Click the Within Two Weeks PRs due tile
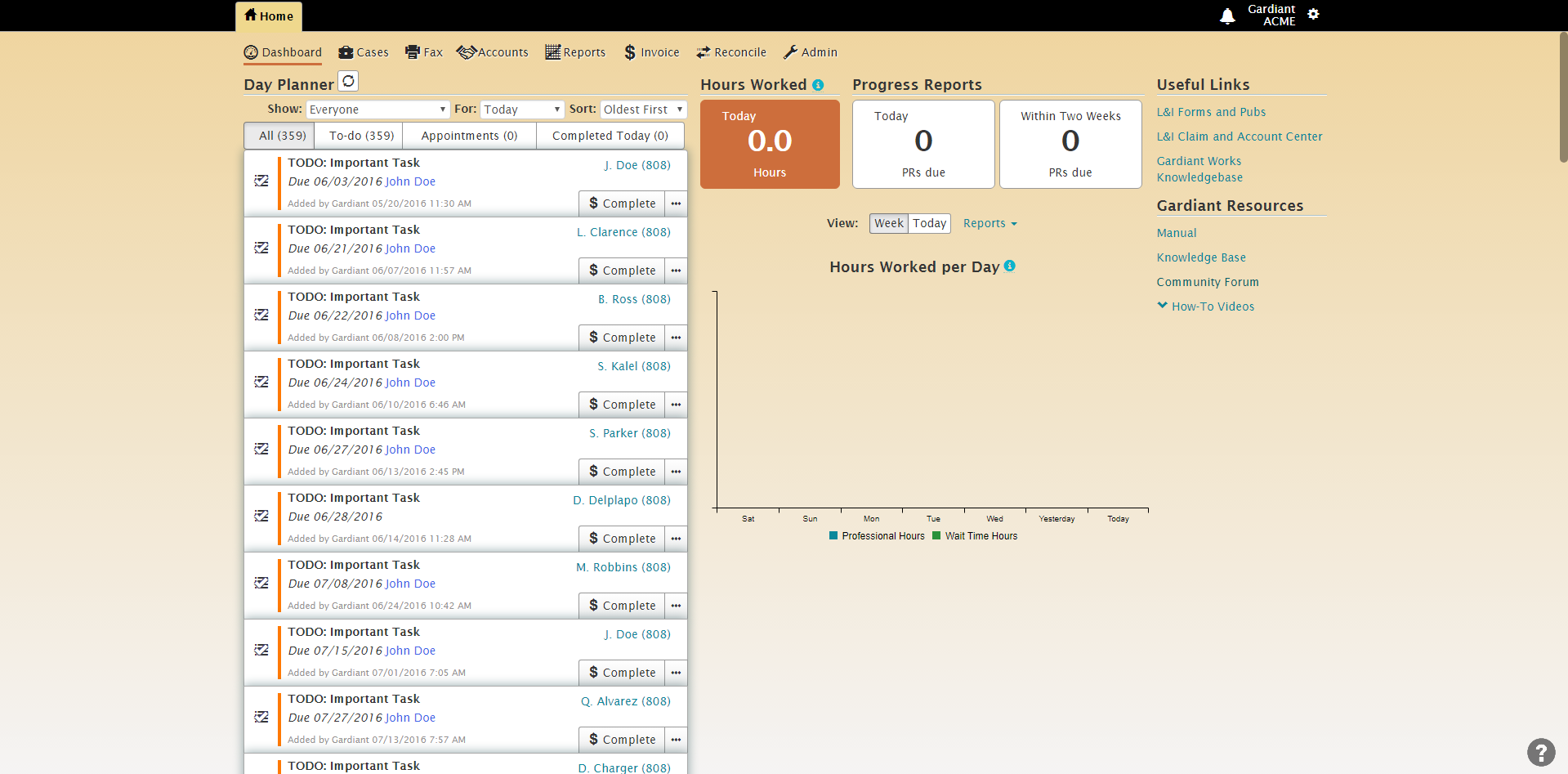This screenshot has width=1568, height=774. [x=1070, y=145]
